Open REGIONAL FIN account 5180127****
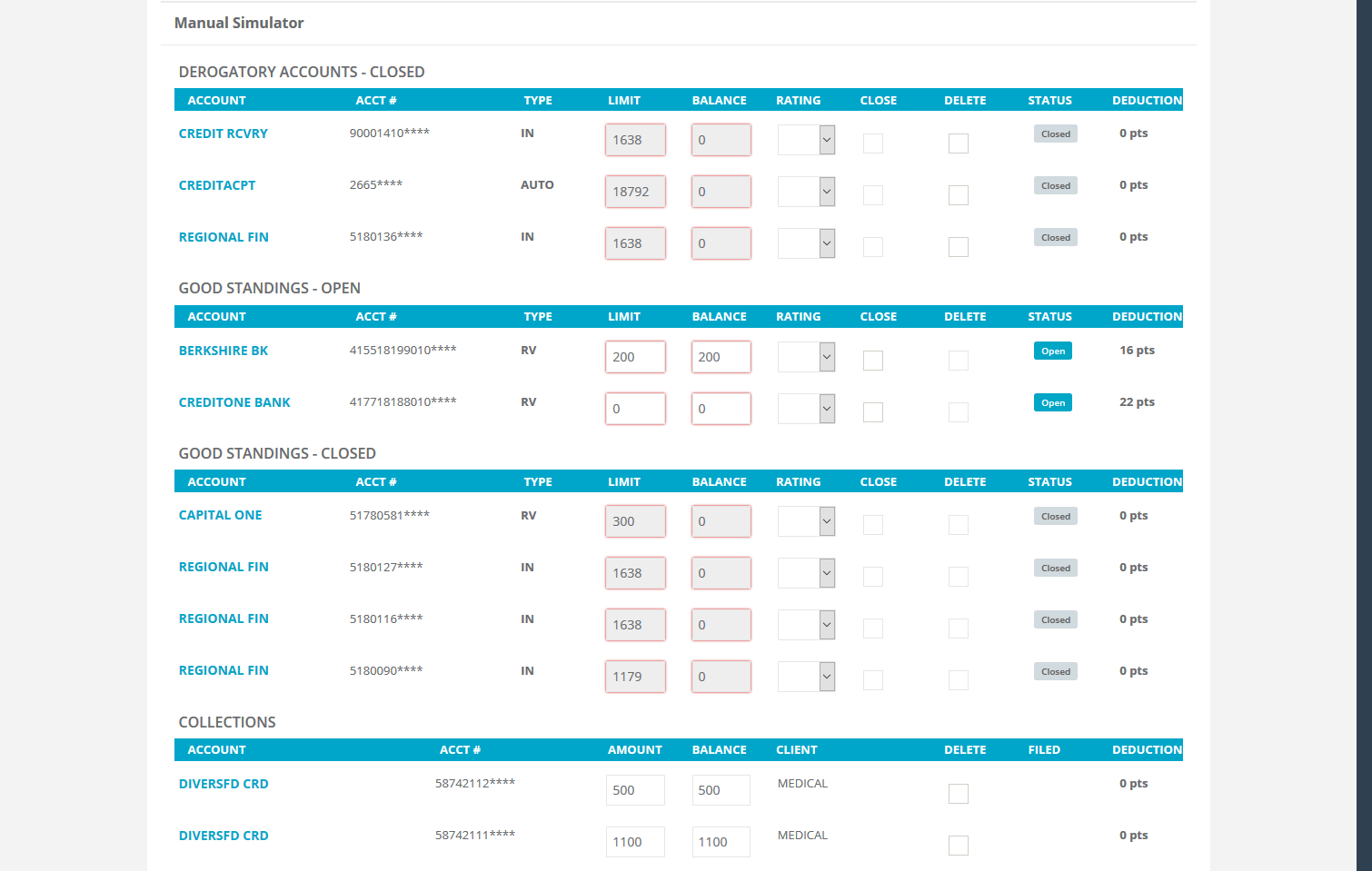 coord(224,567)
